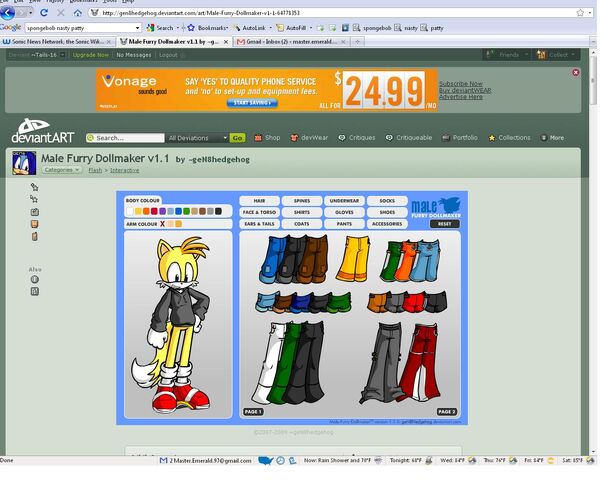Open Critiqueable in the navigation bar

pyautogui.click(x=409, y=138)
